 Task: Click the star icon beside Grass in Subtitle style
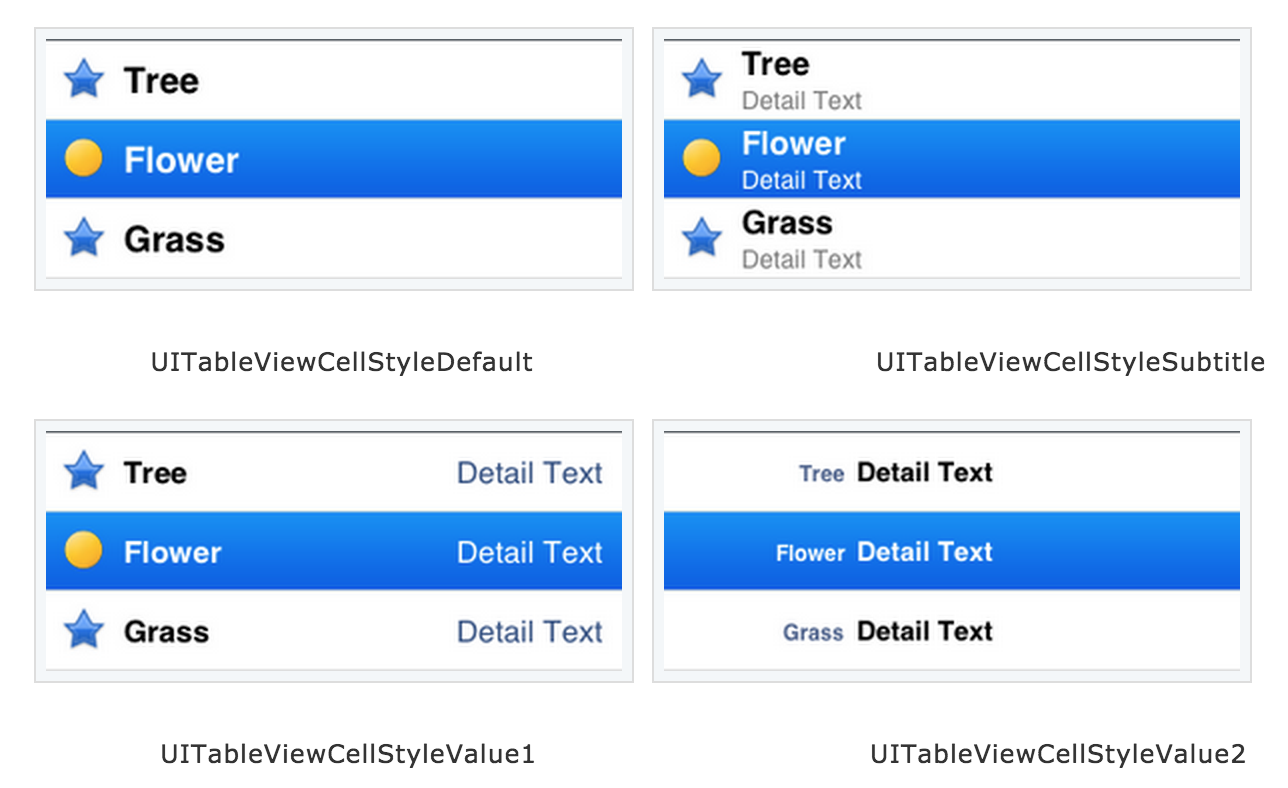pyautogui.click(x=702, y=238)
